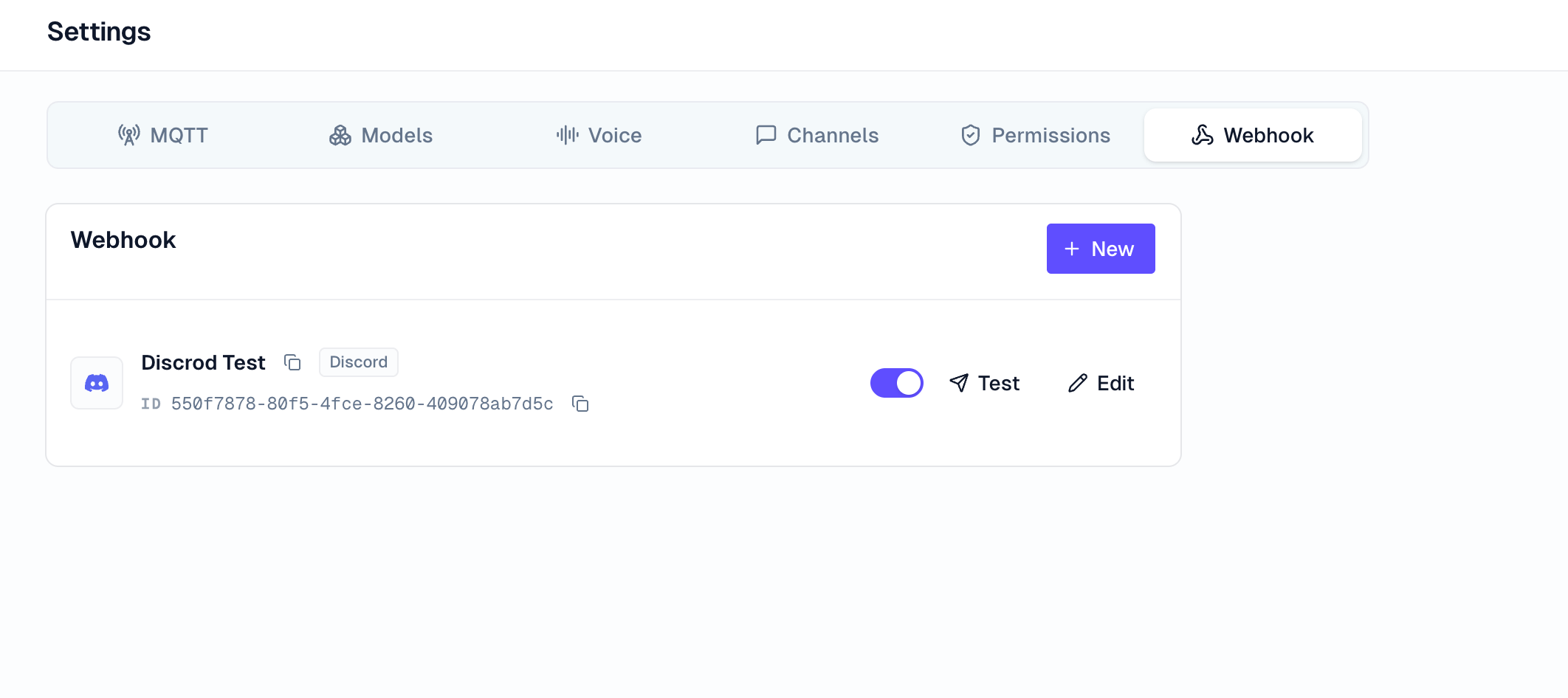Copy the webhook ID value
The height and width of the screenshot is (698, 1568).
[x=580, y=404]
